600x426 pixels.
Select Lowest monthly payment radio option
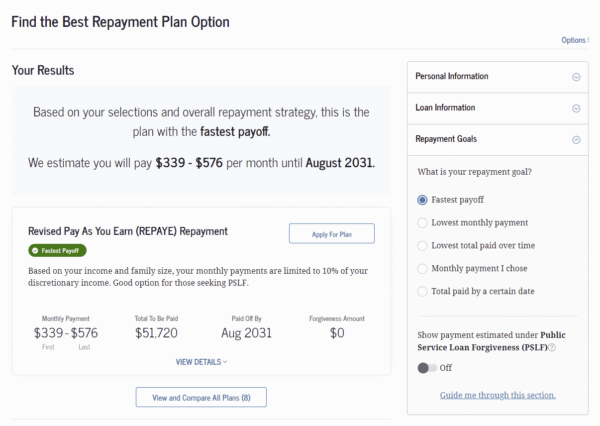click(423, 222)
